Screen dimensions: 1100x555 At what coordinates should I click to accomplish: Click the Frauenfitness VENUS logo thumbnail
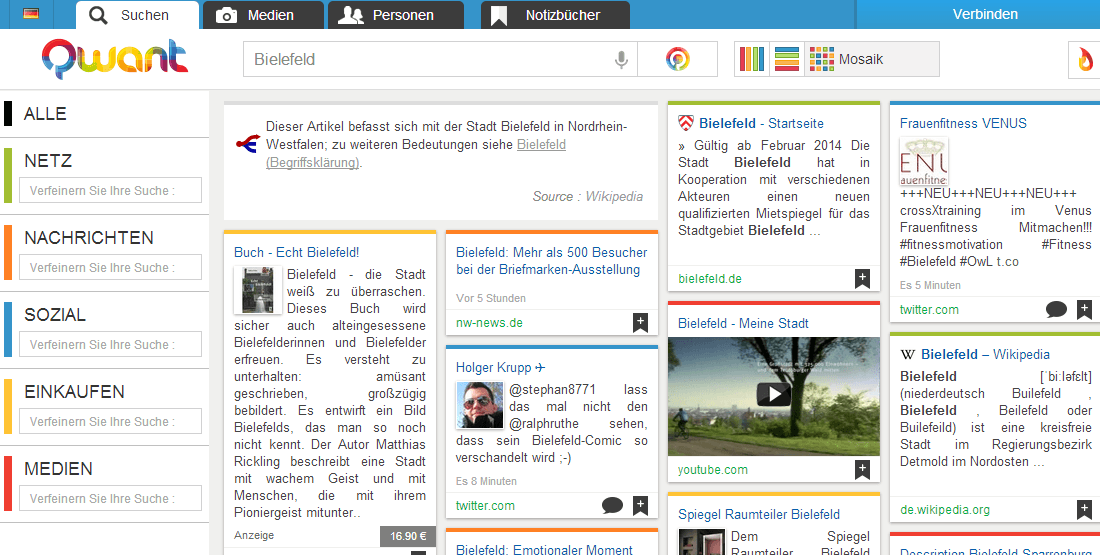[924, 161]
